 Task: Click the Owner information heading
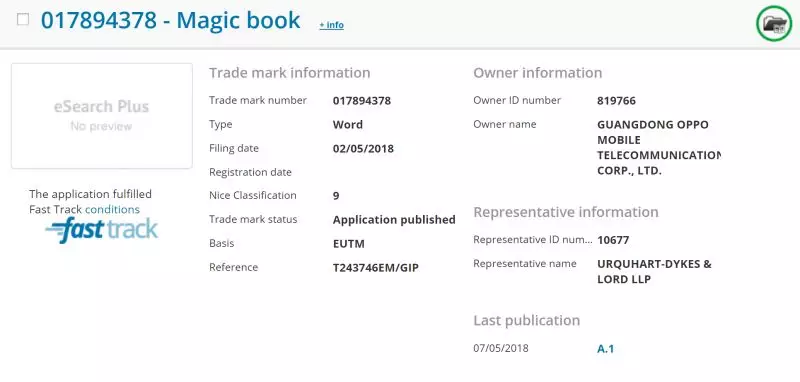[x=538, y=73]
